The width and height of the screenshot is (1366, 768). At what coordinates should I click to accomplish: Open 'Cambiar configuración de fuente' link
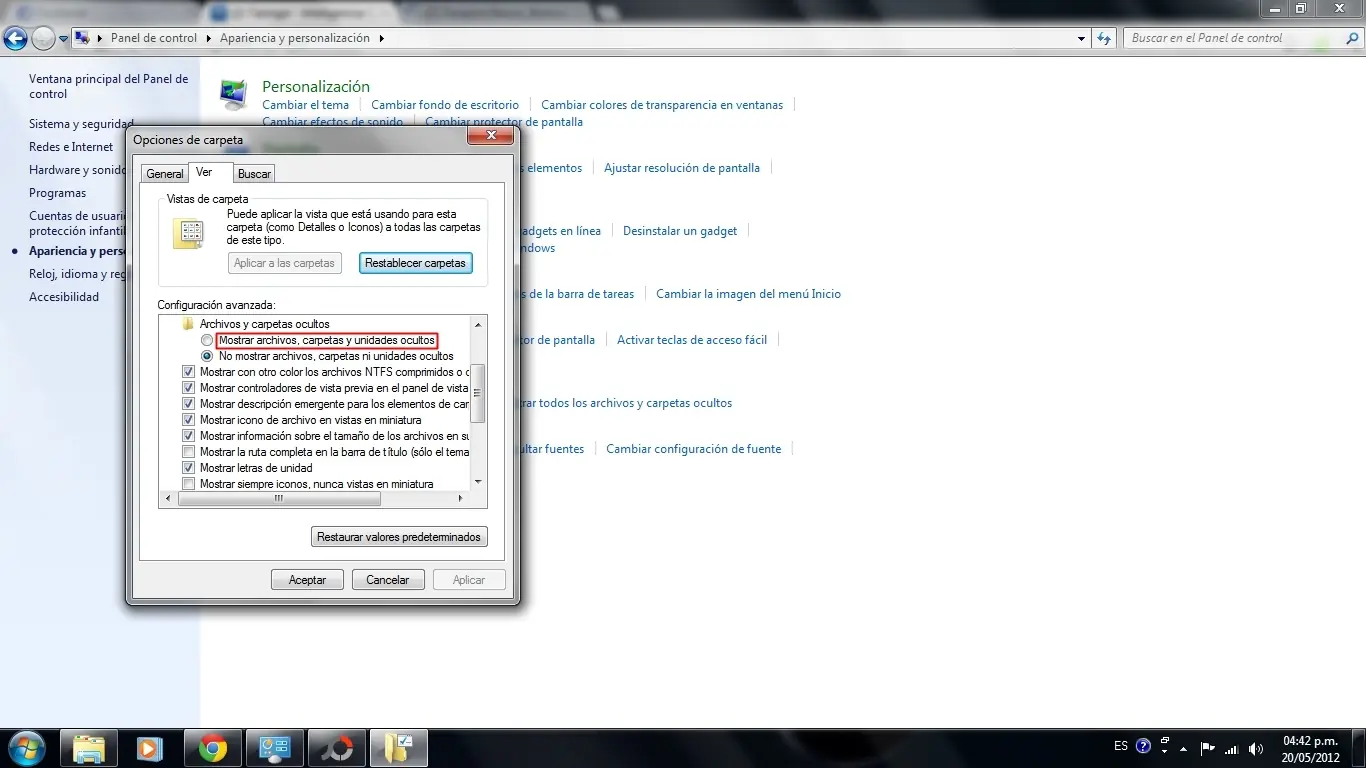[x=694, y=449]
